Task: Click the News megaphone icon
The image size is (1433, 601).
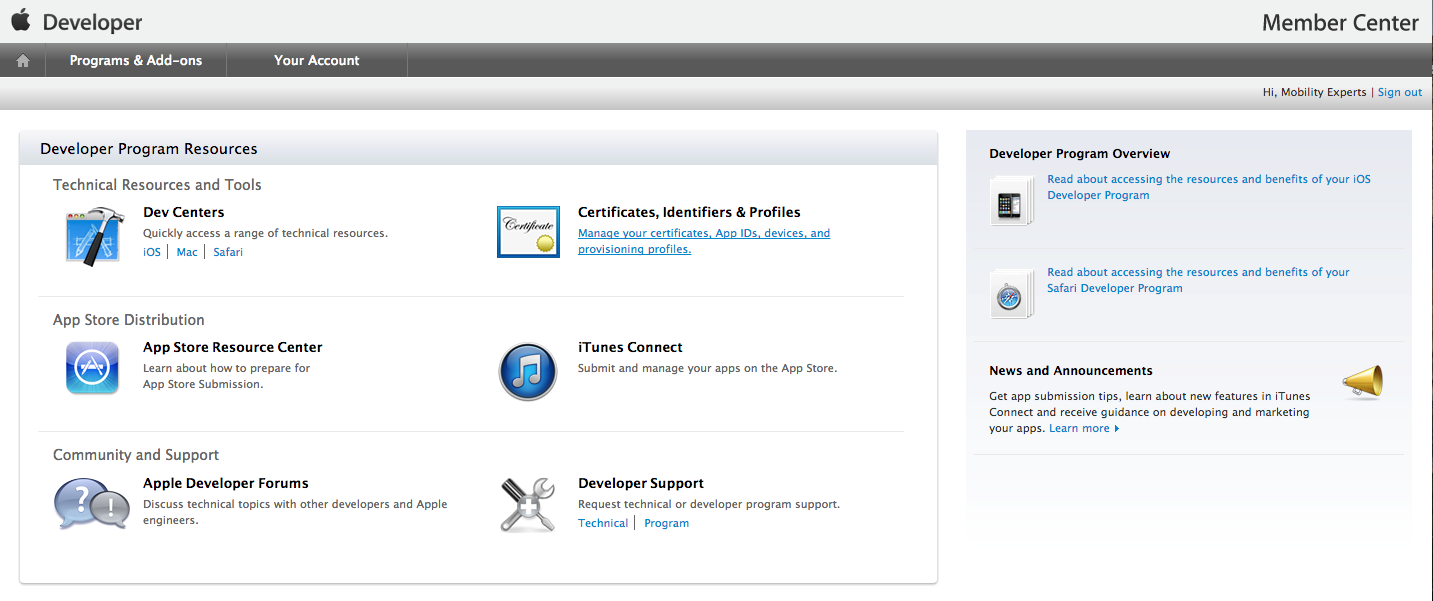Action: pos(1362,381)
